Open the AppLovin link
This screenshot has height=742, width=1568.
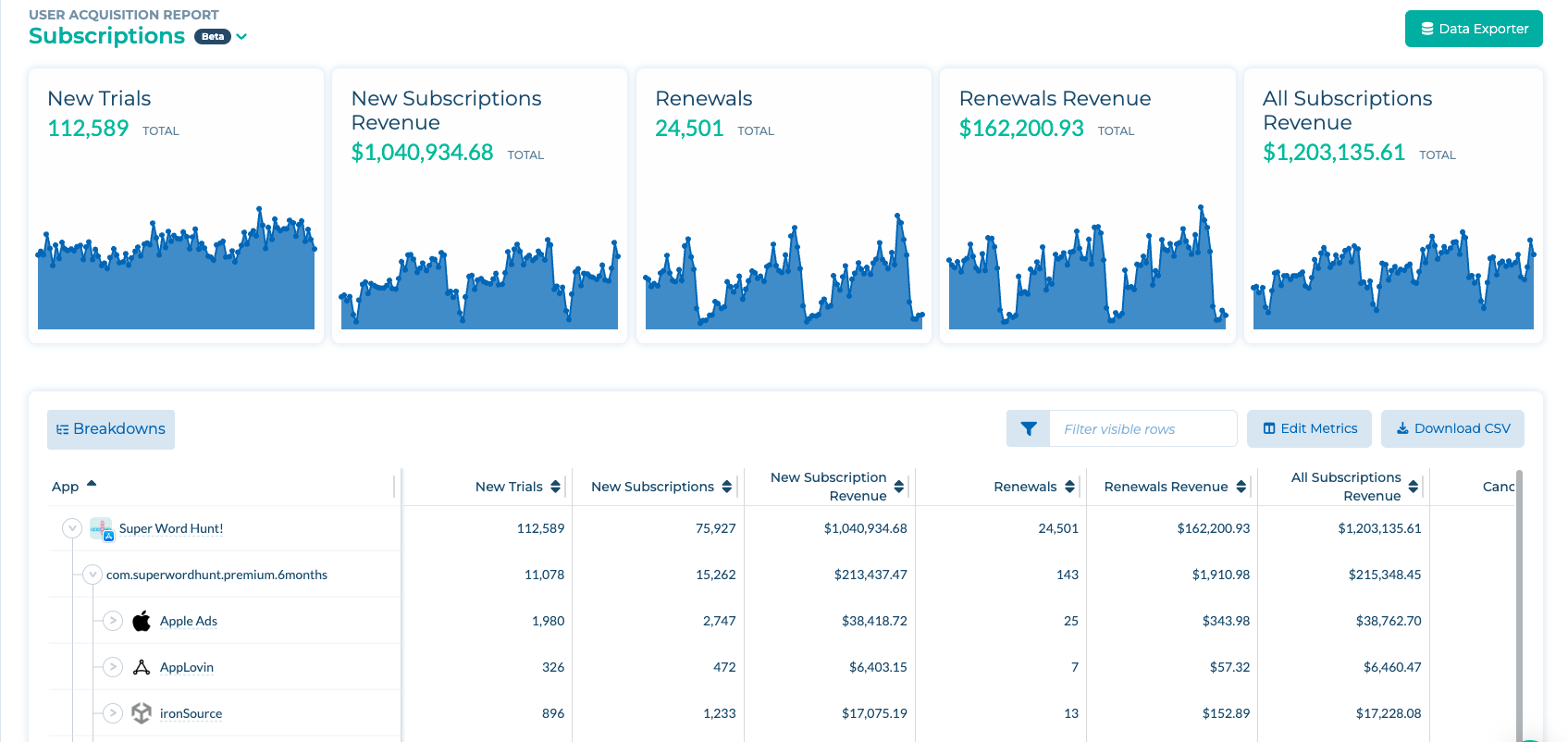click(187, 667)
